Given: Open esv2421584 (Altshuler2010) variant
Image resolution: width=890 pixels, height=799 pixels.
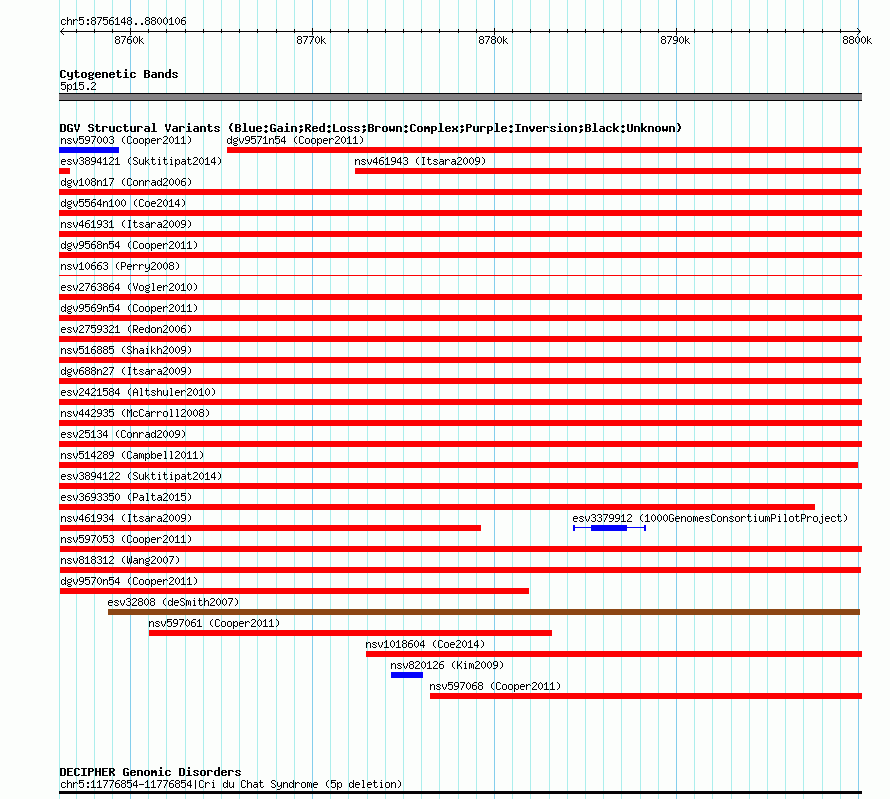Looking at the screenshot, I should 138,392.
